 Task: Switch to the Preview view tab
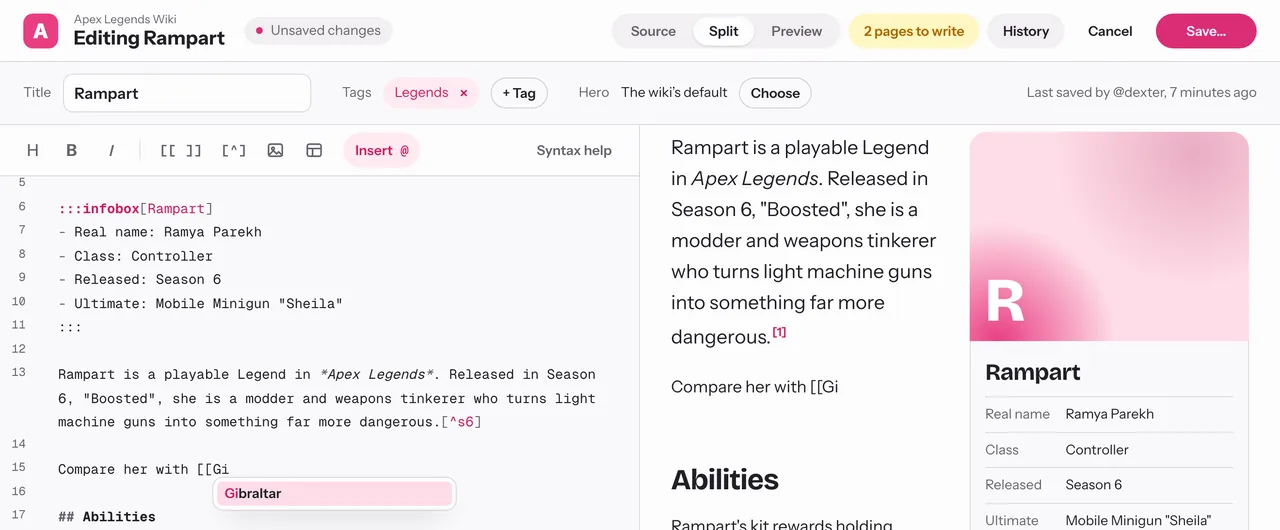pyautogui.click(x=796, y=31)
